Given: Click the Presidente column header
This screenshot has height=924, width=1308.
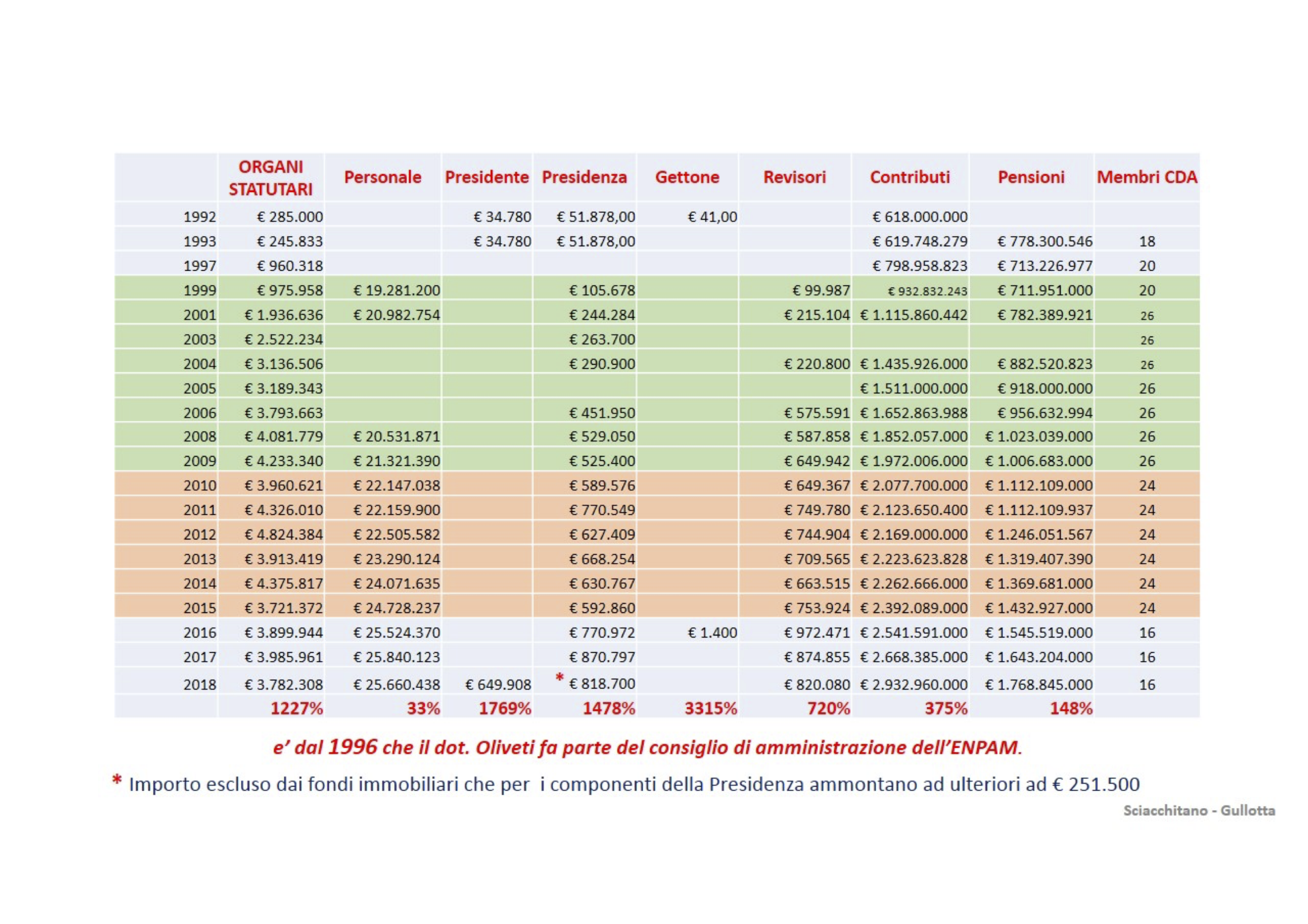Looking at the screenshot, I should (487, 177).
